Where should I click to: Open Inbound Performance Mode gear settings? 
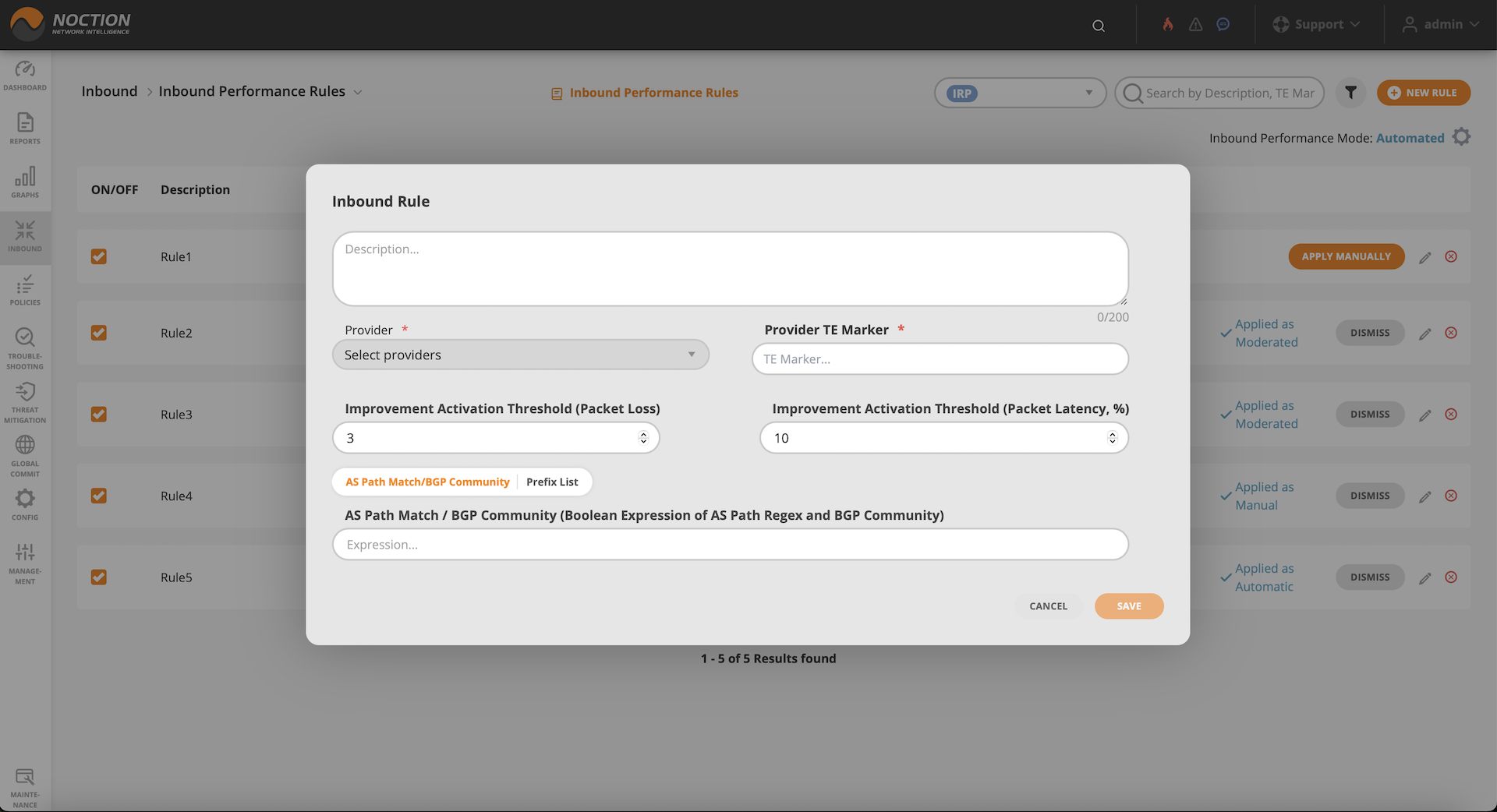pyautogui.click(x=1462, y=137)
